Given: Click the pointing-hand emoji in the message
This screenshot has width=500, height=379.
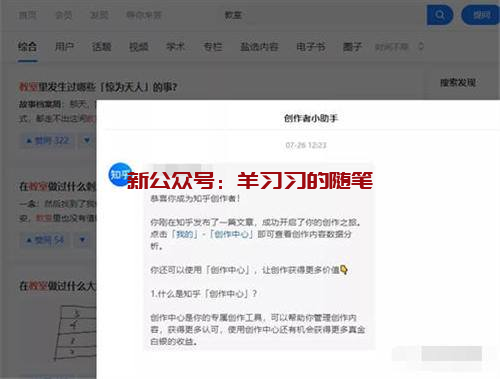Looking at the screenshot, I should 344,270.
